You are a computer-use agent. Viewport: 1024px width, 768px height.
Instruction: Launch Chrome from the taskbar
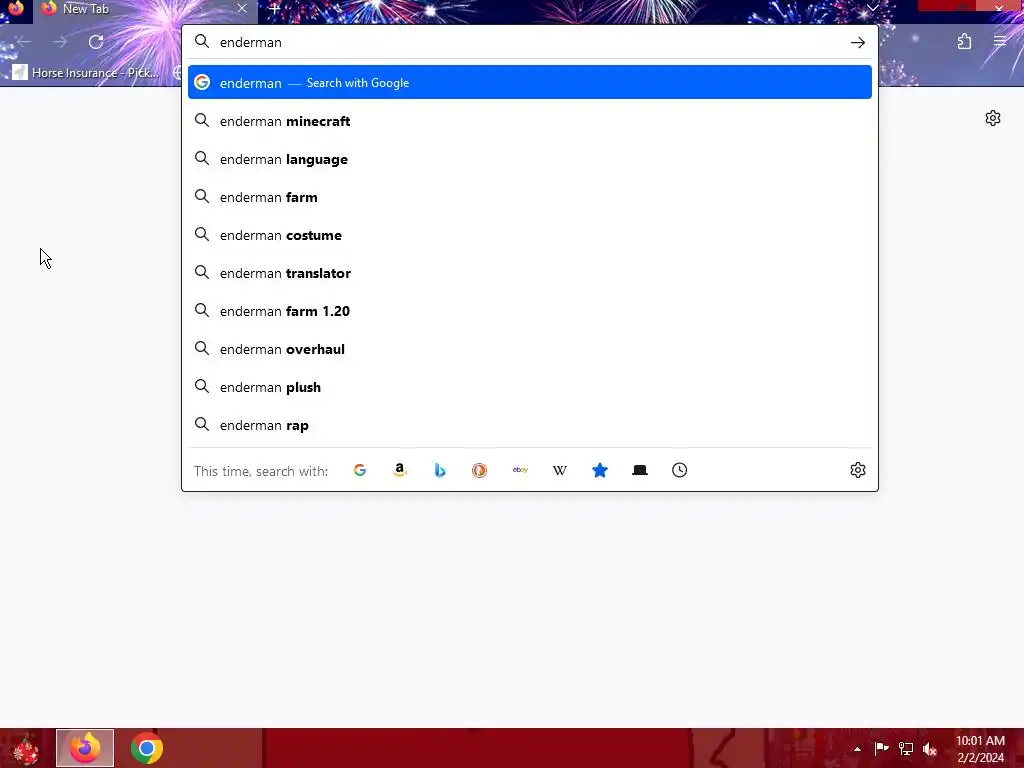tap(147, 748)
